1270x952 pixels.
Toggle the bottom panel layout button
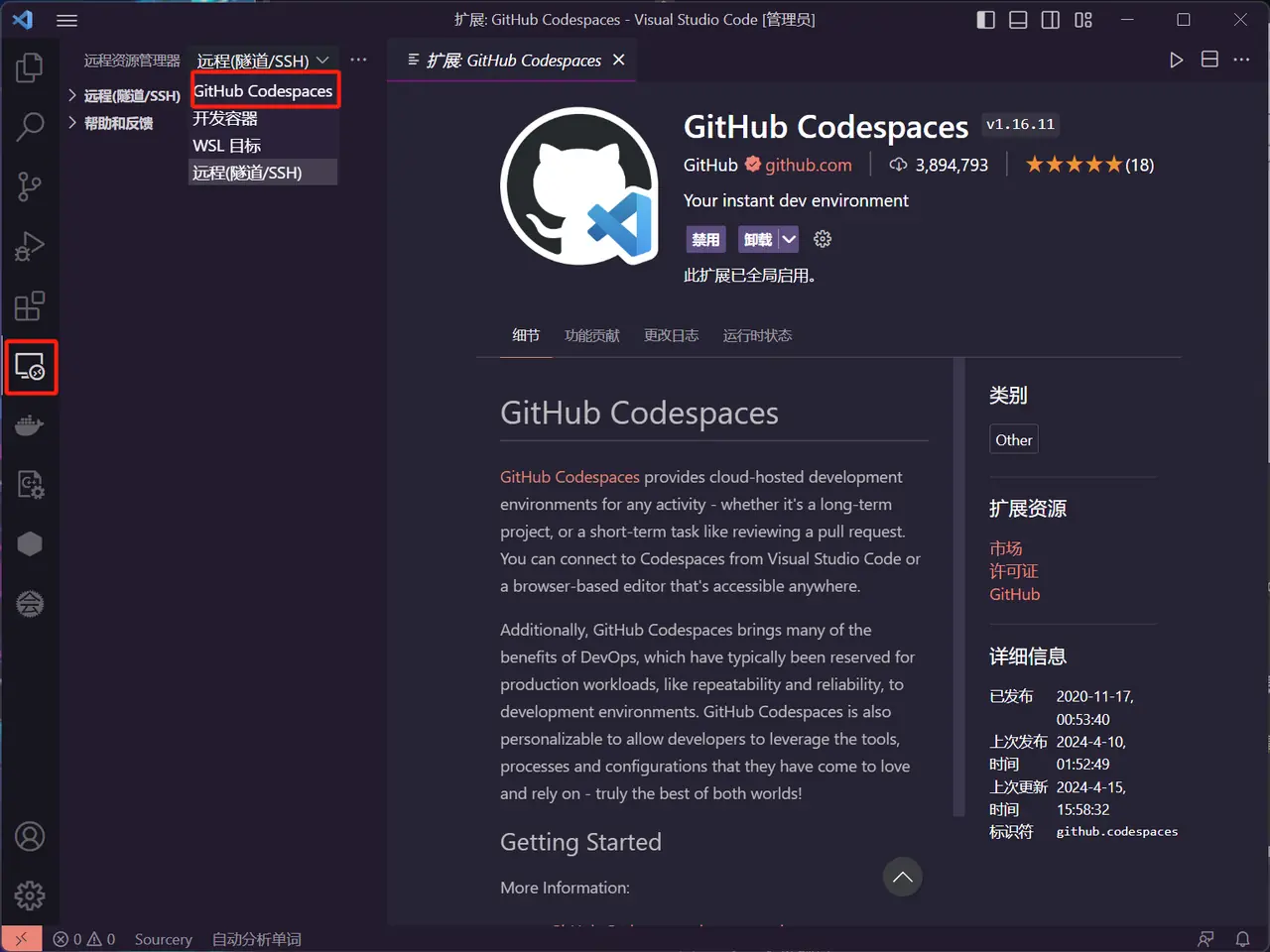click(x=1018, y=20)
